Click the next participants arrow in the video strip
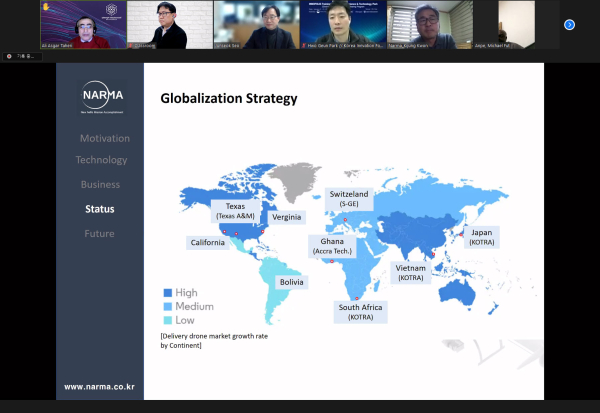600x413 pixels. (x=569, y=24)
